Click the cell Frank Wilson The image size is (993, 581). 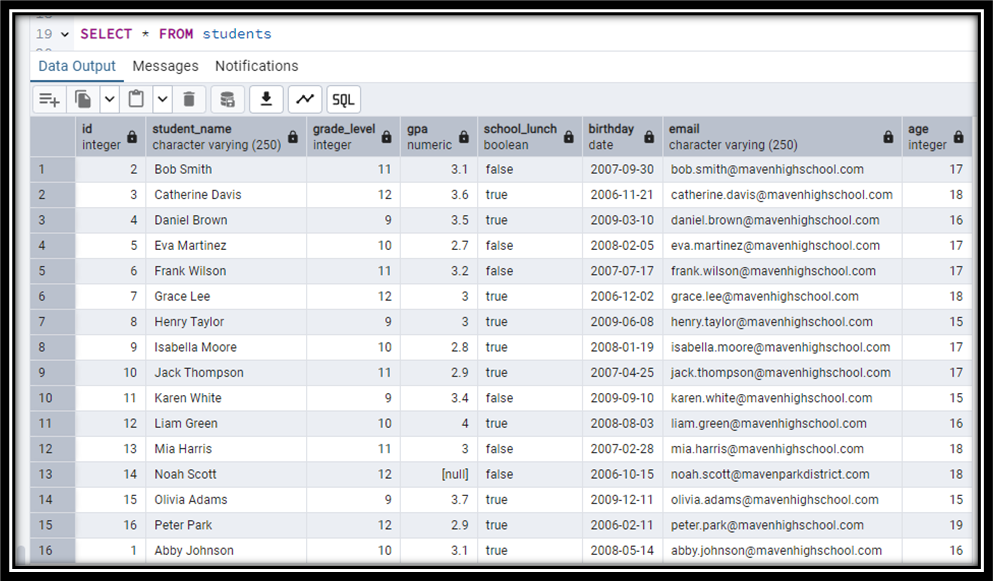point(226,271)
